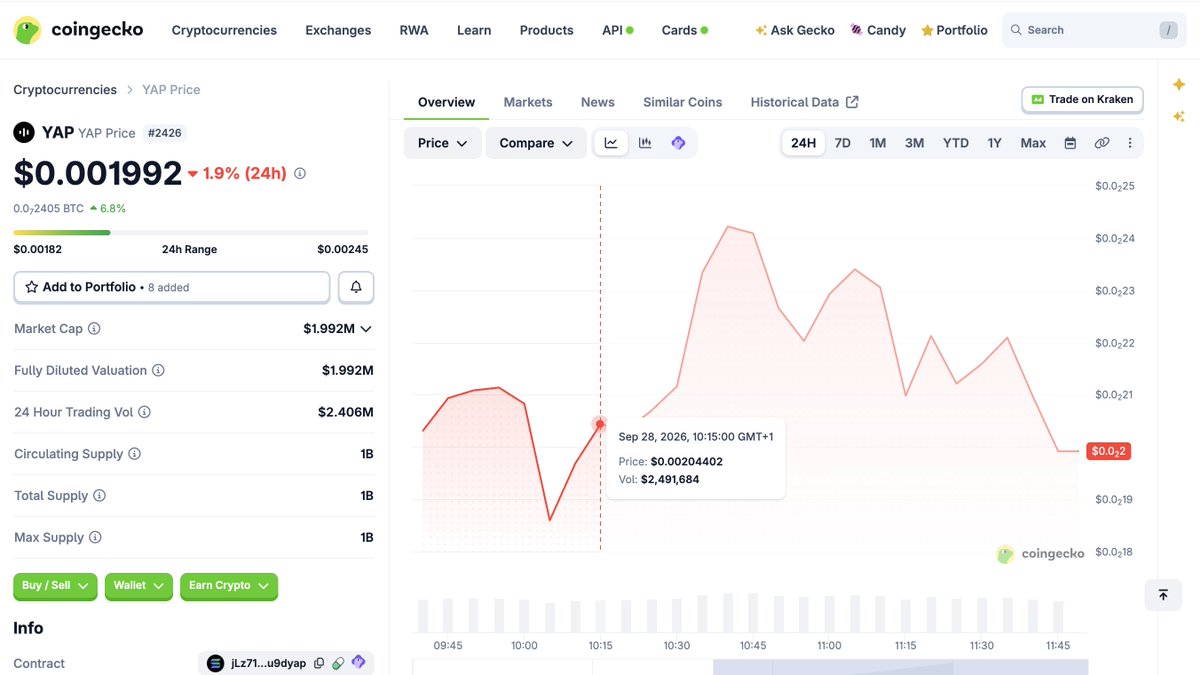Image resolution: width=1200 pixels, height=675 pixels.
Task: Open the Learn nav menu
Action: [474, 30]
